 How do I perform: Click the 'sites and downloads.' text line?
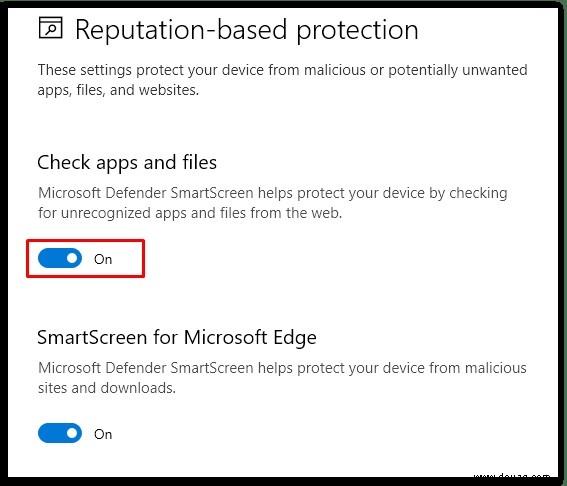pos(107,388)
